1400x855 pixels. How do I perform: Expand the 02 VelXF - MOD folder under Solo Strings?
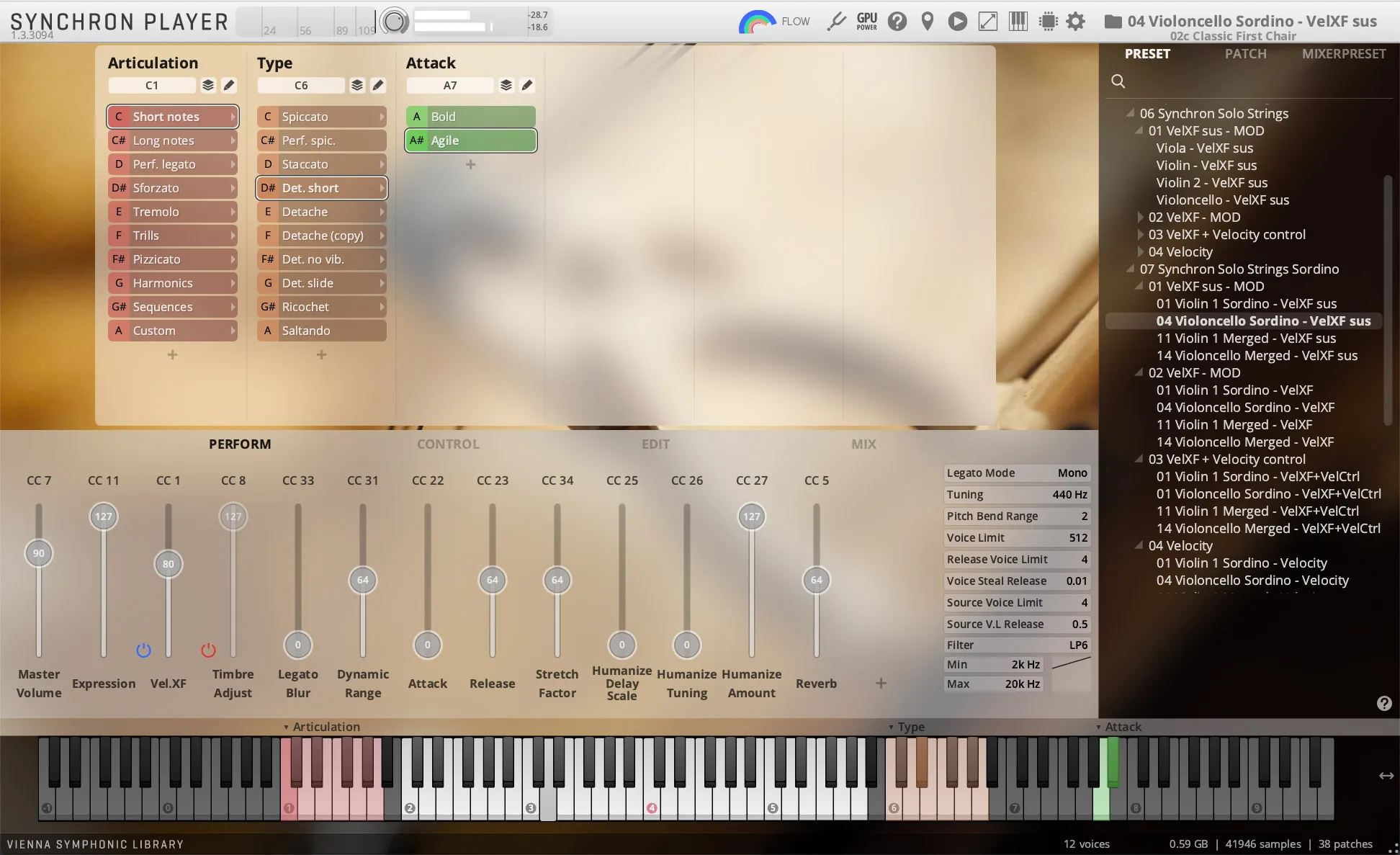1140,217
